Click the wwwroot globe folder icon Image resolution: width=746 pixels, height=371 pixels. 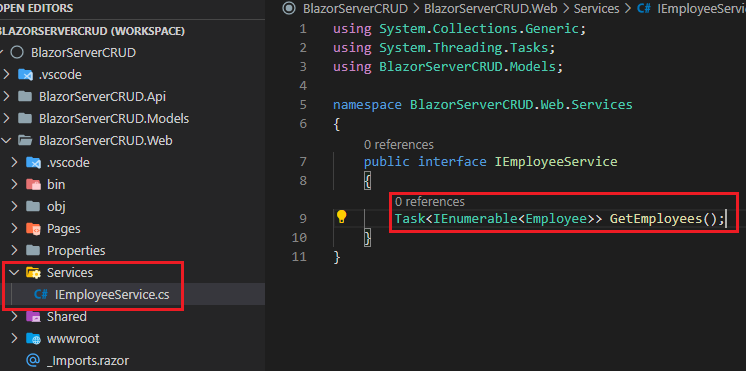pos(33,339)
